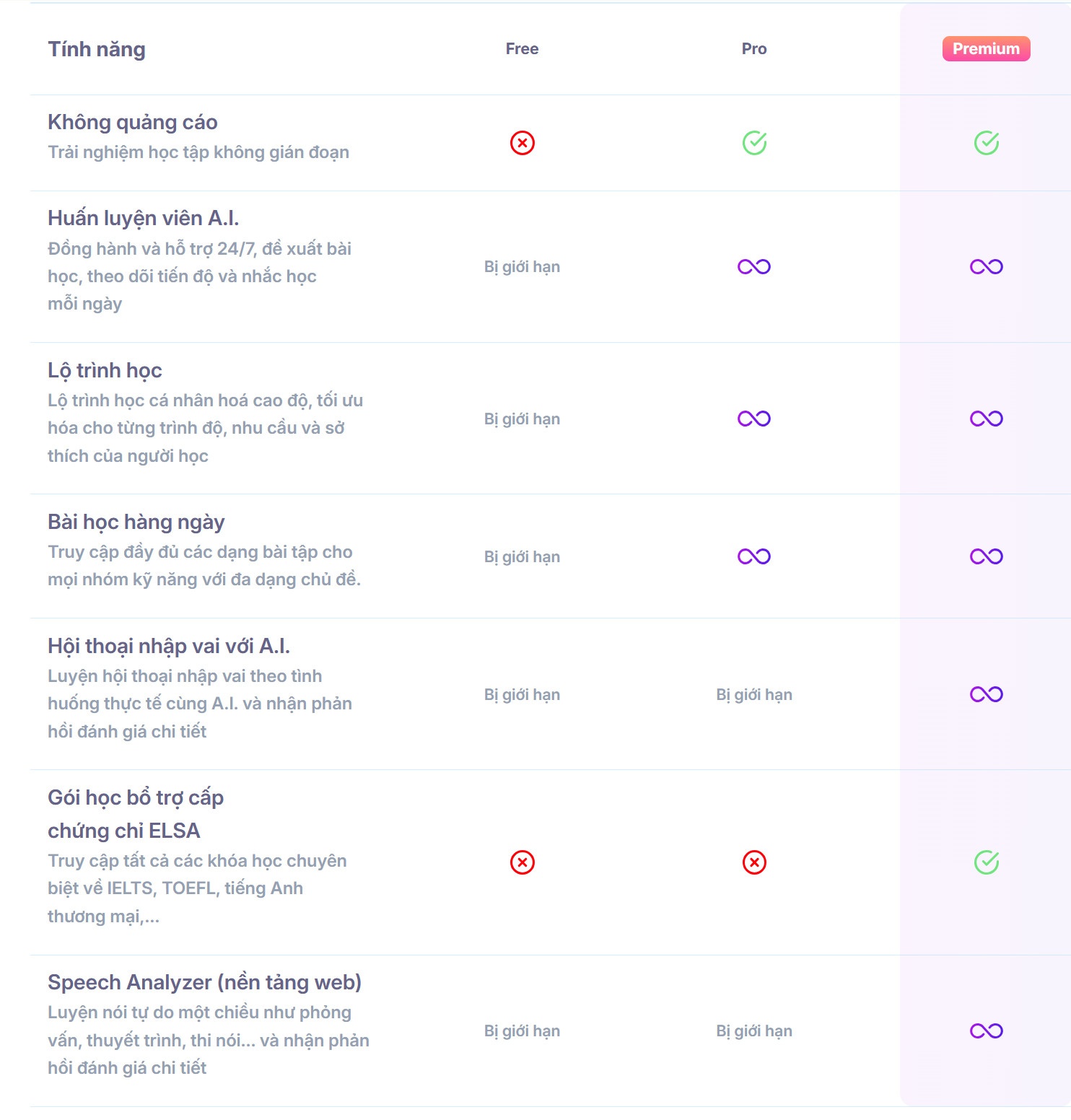Click Premium infinity icon for A.I. role-play
This screenshot has width=1071, height=1120.
click(986, 694)
